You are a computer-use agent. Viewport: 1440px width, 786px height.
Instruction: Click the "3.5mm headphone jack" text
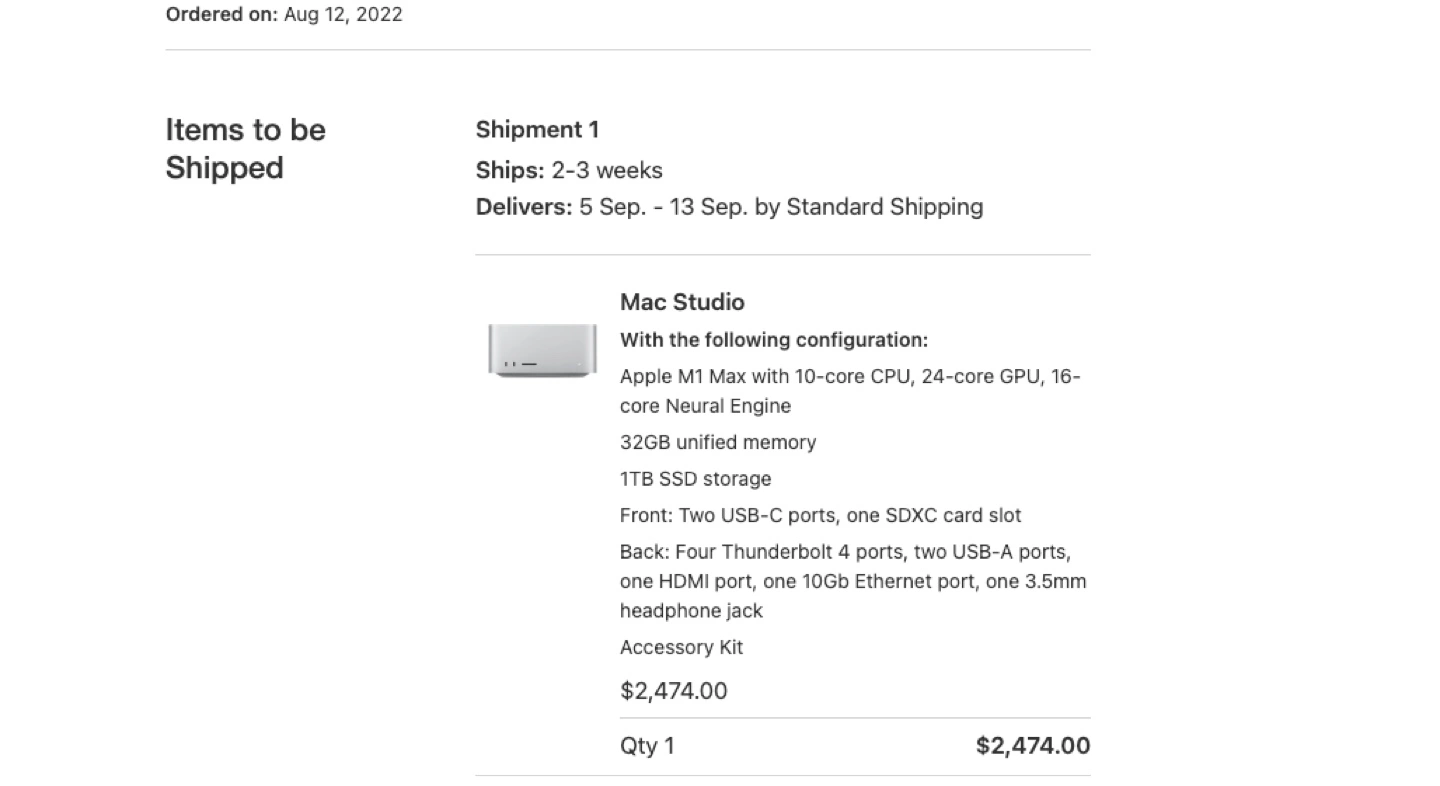(x=691, y=610)
